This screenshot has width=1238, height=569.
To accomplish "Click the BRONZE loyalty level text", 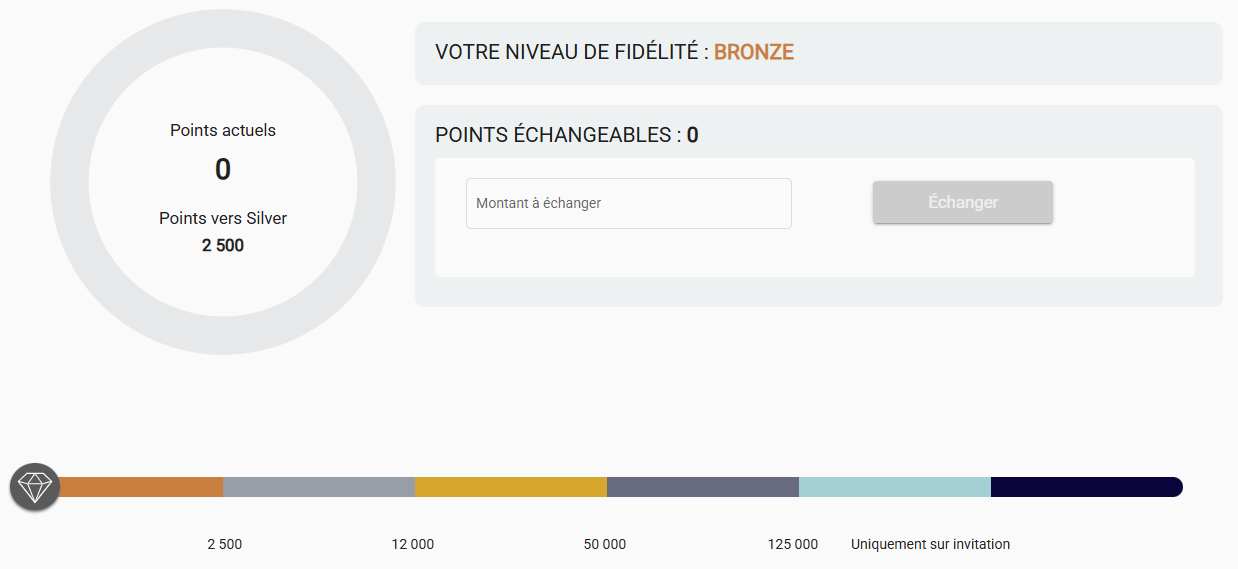I will [754, 53].
